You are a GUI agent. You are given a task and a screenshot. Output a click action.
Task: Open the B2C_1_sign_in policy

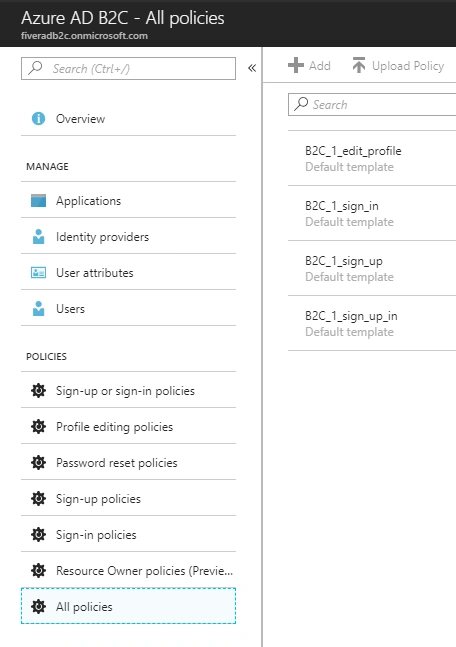click(372, 213)
